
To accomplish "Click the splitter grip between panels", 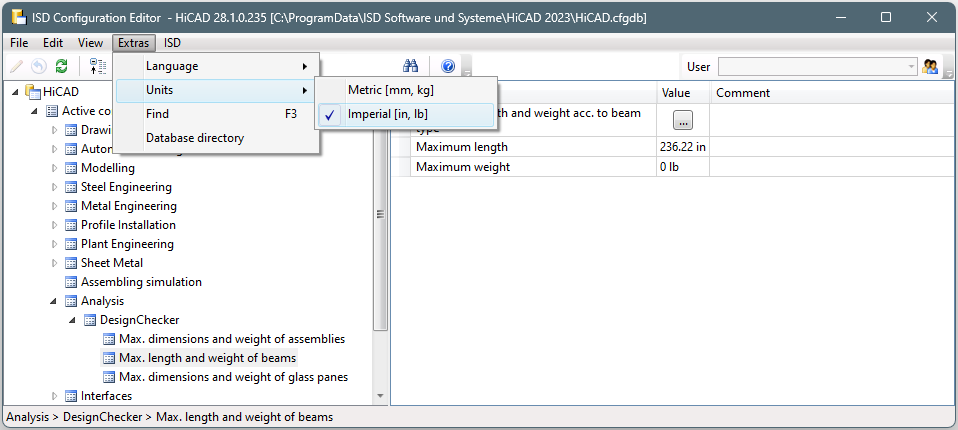I will pos(380,214).
